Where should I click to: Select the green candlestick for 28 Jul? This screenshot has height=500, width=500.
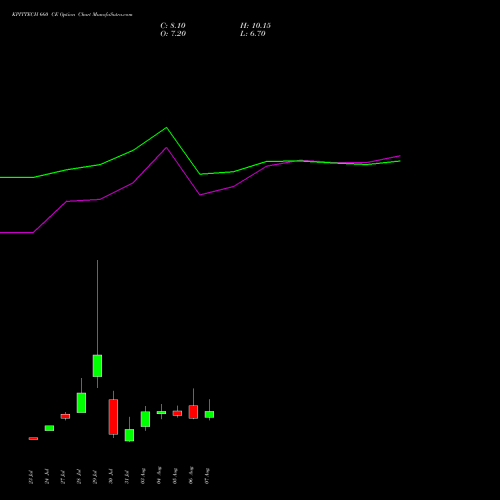coord(81,403)
